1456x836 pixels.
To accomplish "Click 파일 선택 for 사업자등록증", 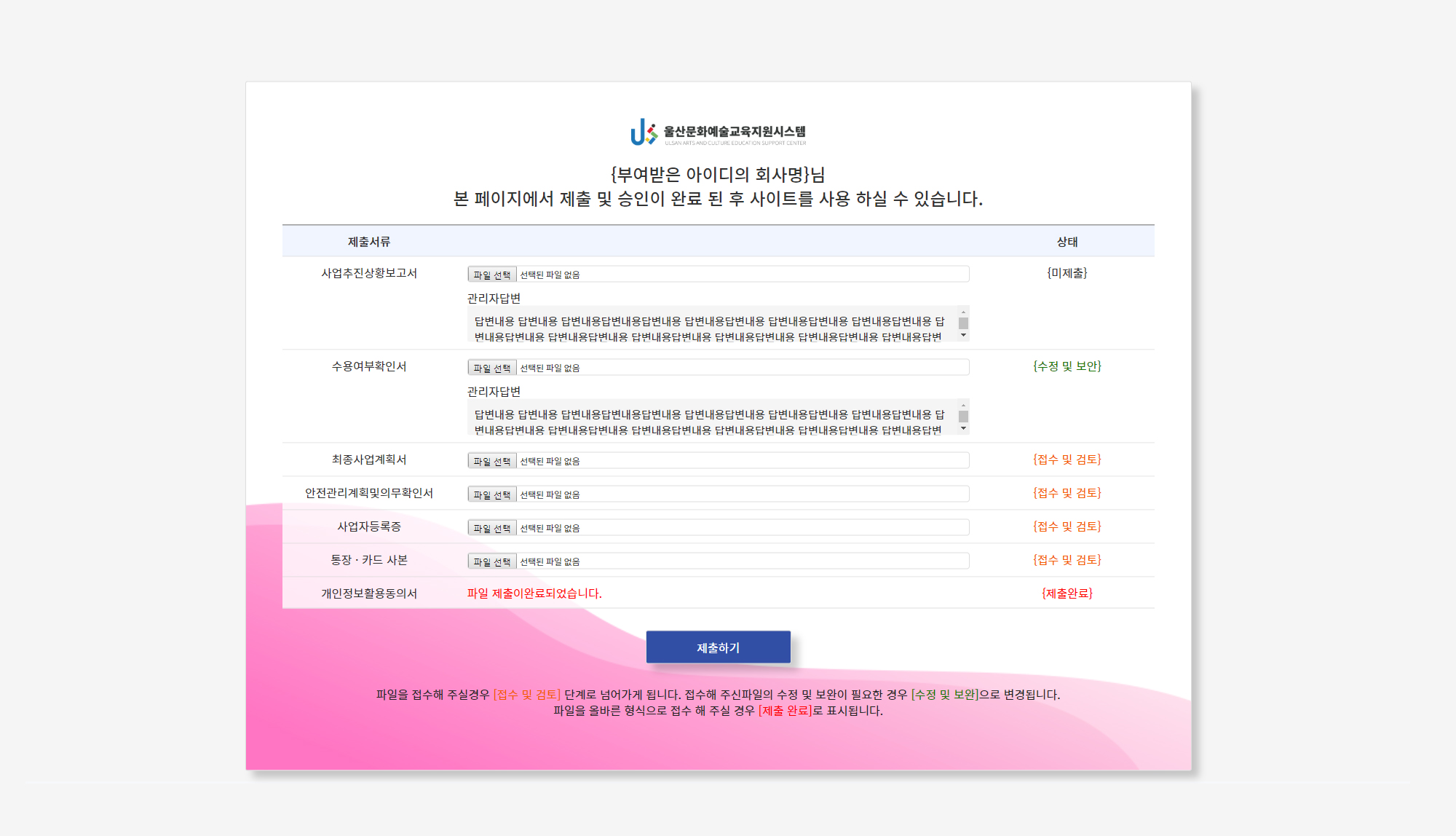I will [492, 527].
